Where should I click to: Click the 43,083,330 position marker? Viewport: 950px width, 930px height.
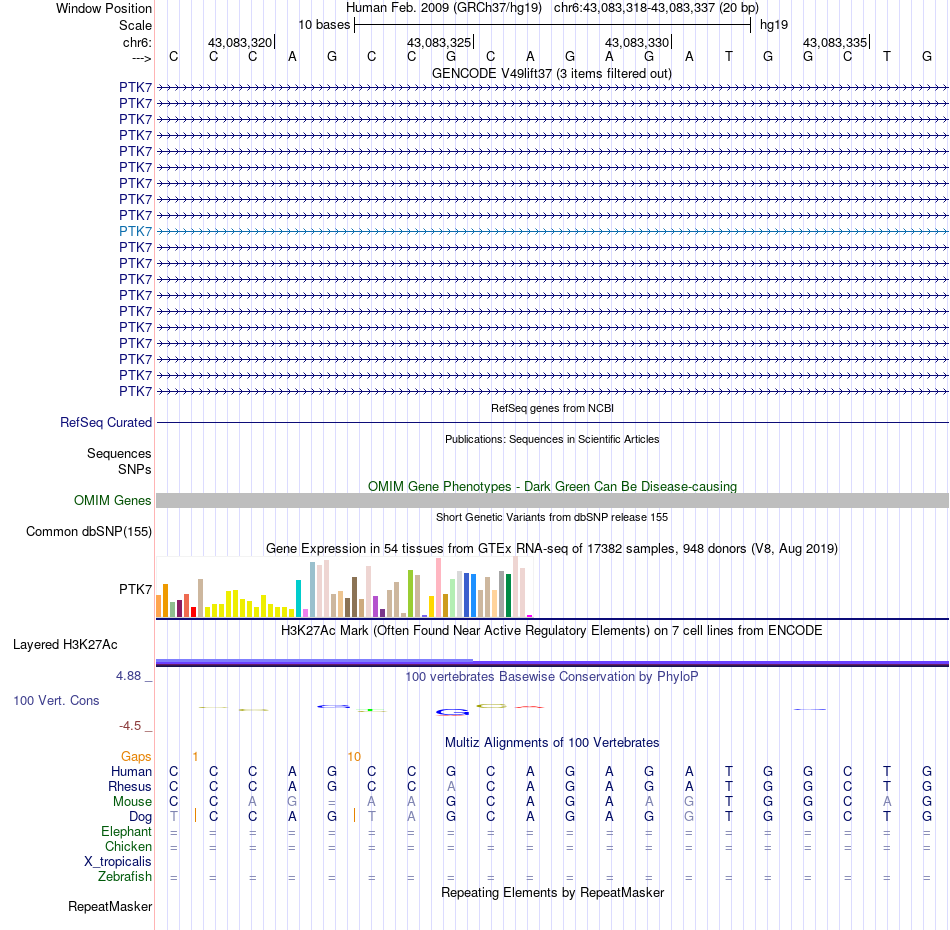637,42
